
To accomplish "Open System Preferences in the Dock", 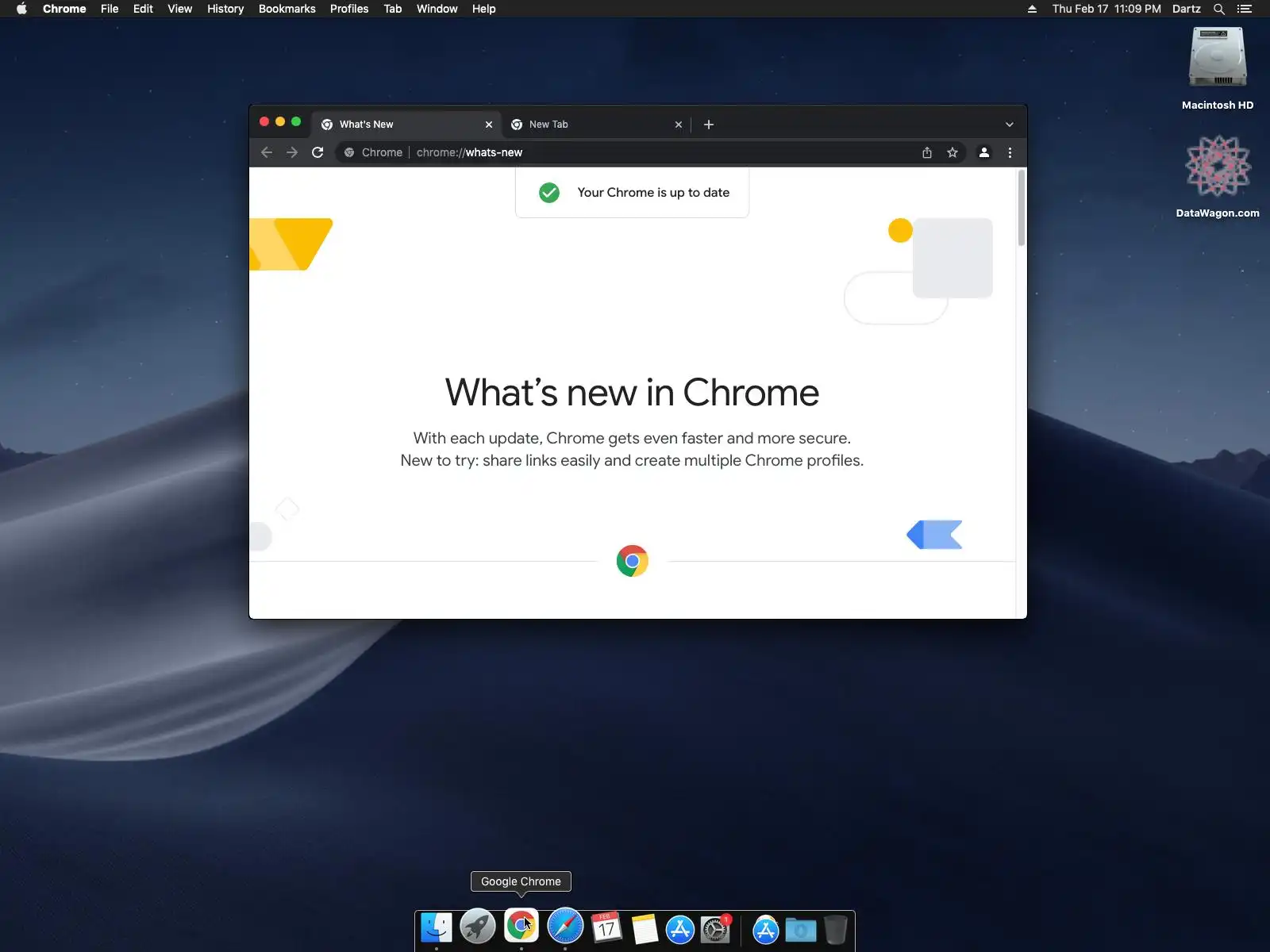I will pyautogui.click(x=715, y=930).
